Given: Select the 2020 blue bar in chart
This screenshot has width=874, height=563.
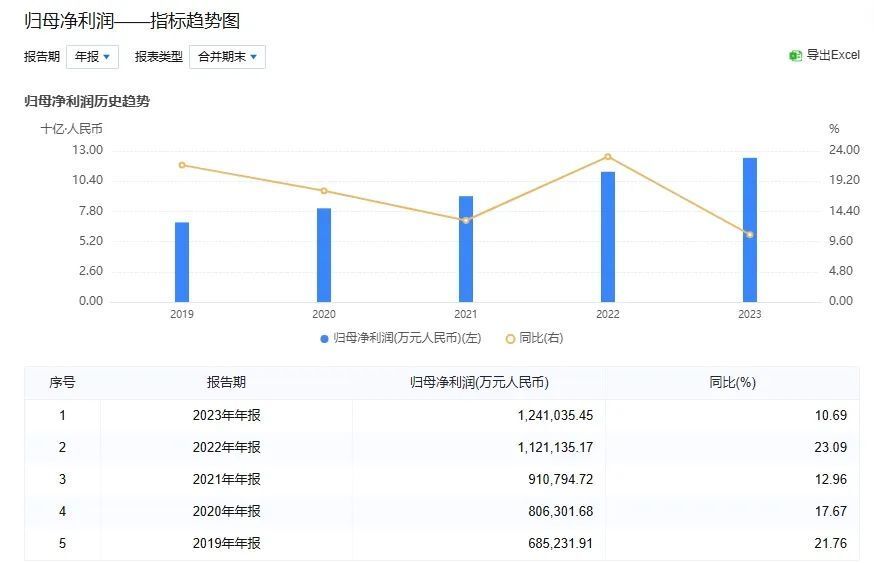Looking at the screenshot, I should click(x=324, y=255).
